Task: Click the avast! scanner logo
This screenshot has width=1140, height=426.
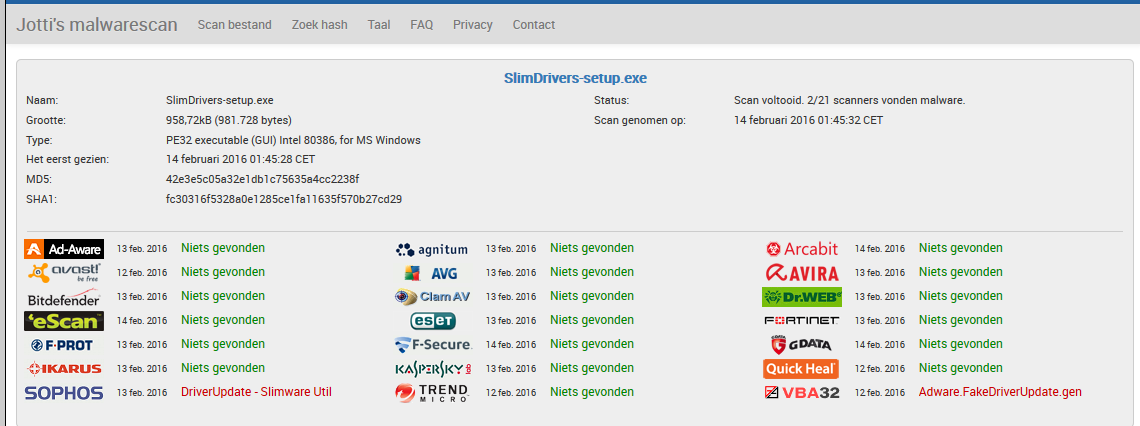Action: pyautogui.click(x=64, y=273)
